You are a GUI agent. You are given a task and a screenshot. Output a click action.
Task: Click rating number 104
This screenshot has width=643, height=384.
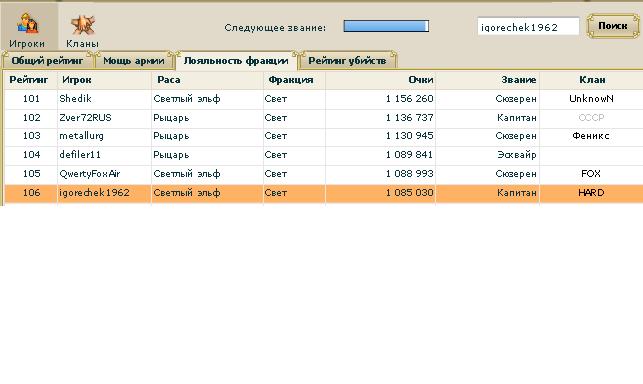tap(31, 155)
